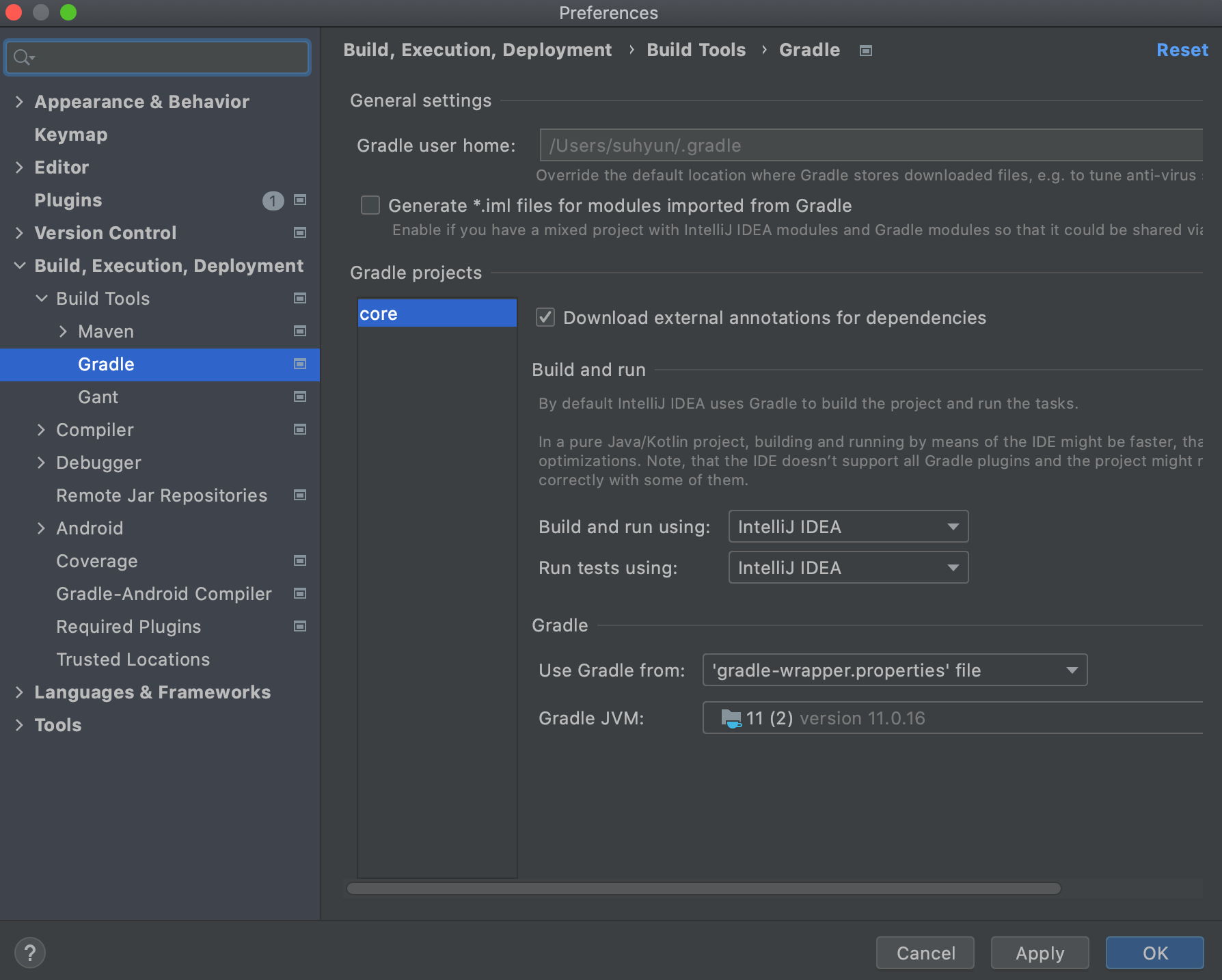The image size is (1222, 980).
Task: Expand Languages & Frameworks section
Action: tap(19, 692)
